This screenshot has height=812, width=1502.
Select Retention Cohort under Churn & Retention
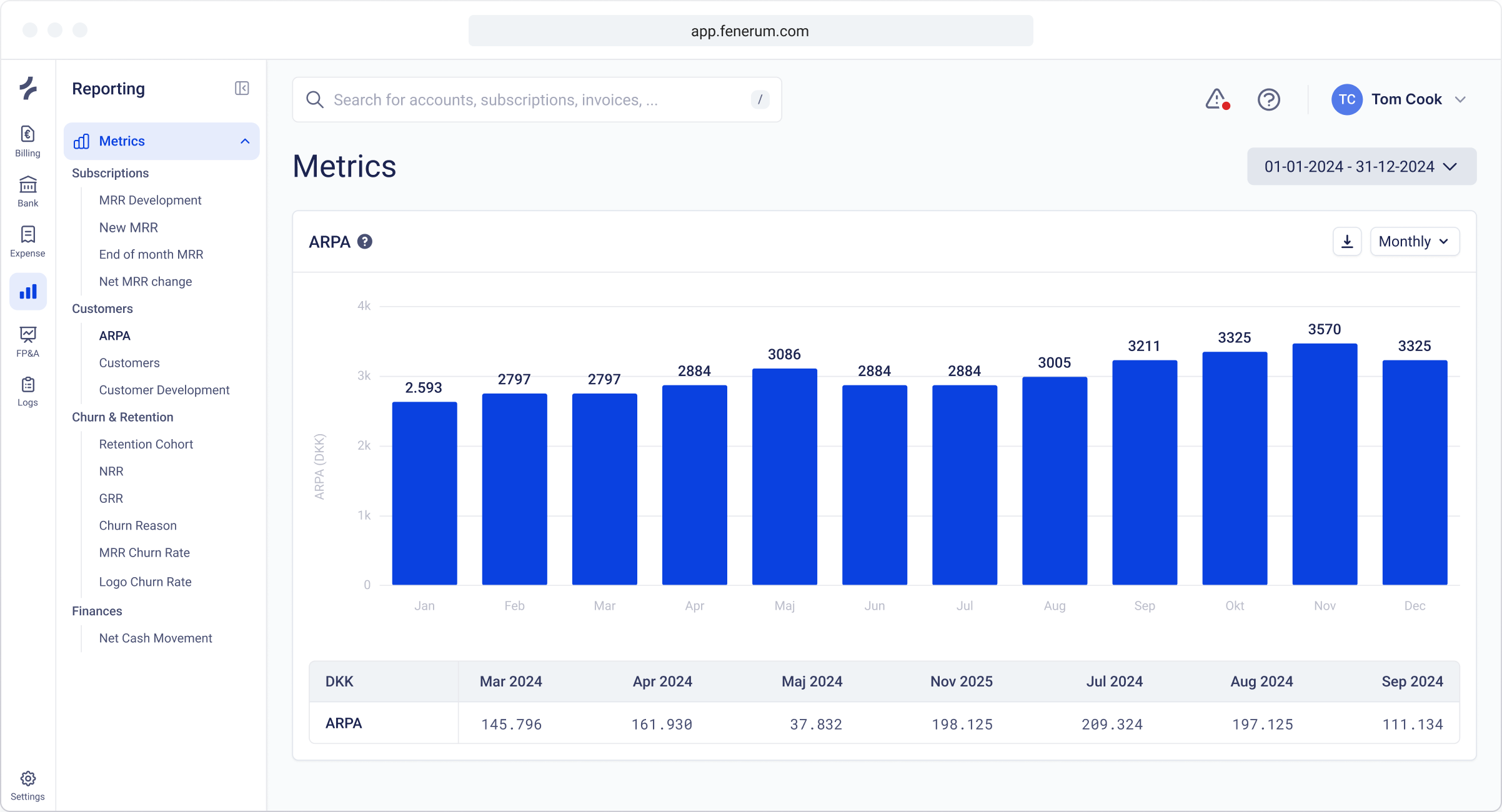146,444
